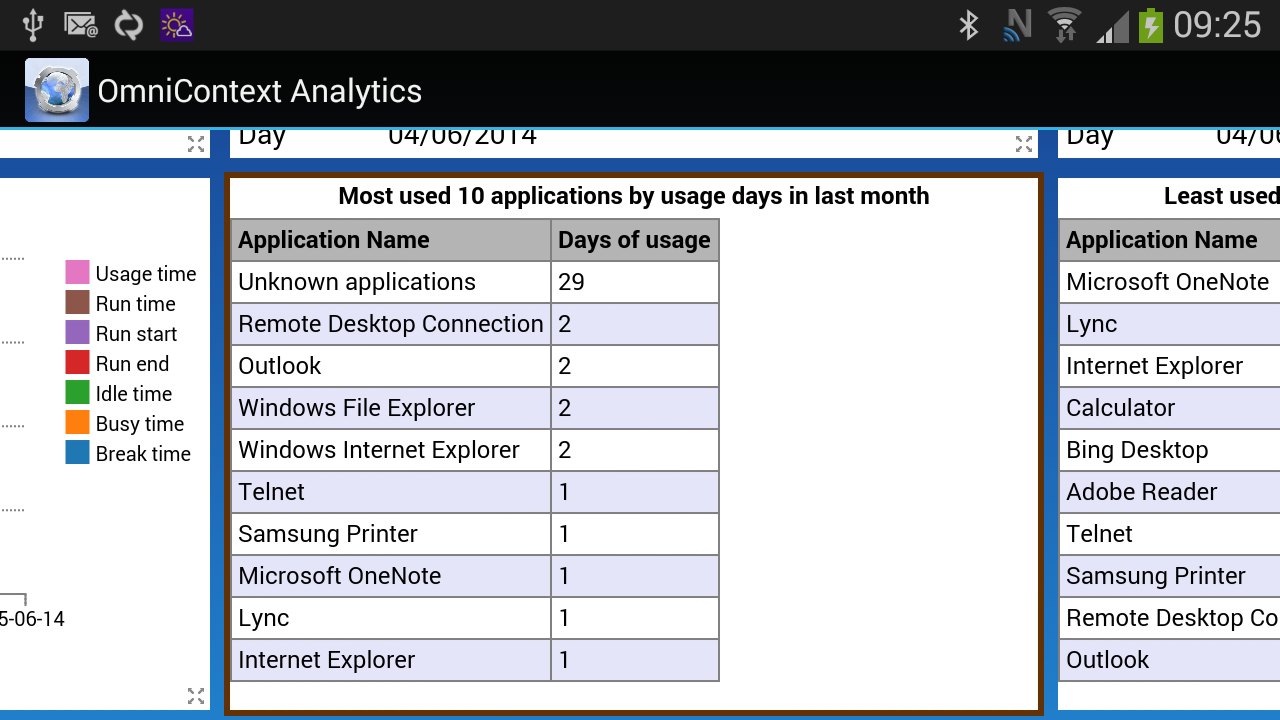Tap the USB connection status icon
The image size is (1280, 720).
coord(33,25)
